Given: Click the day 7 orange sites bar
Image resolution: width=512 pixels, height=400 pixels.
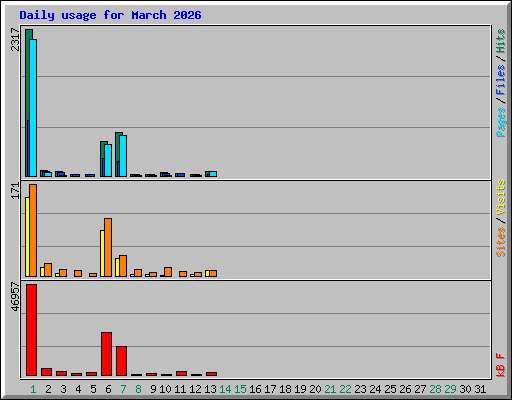Looking at the screenshot, I should coord(123,266).
